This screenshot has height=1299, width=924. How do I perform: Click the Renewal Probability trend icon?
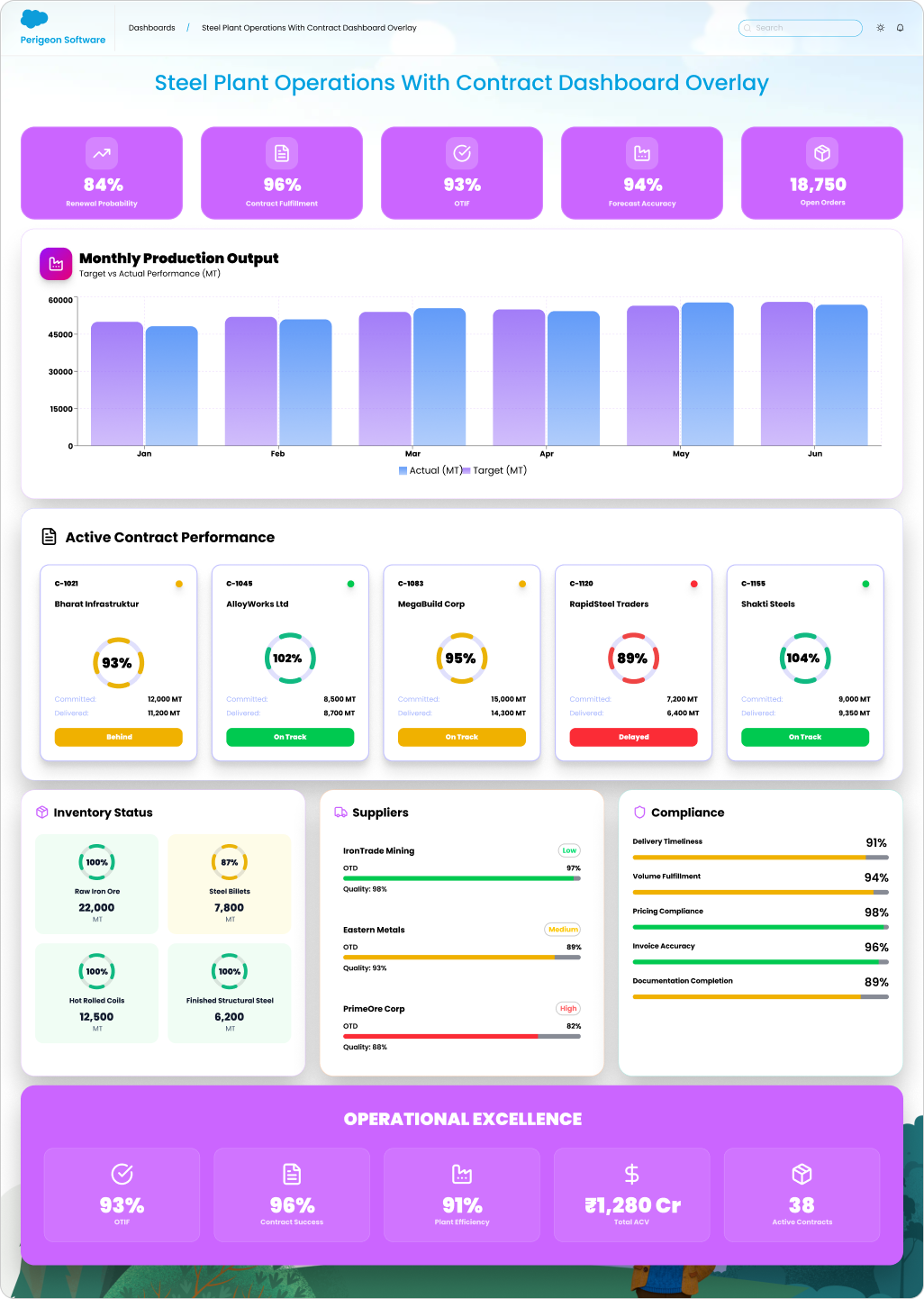[102, 153]
